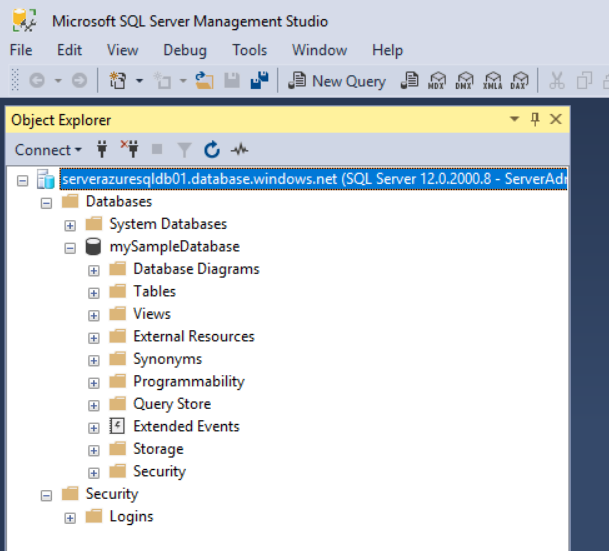Click the Activity Monitor pulse icon
This screenshot has width=609, height=551.
pos(240,149)
